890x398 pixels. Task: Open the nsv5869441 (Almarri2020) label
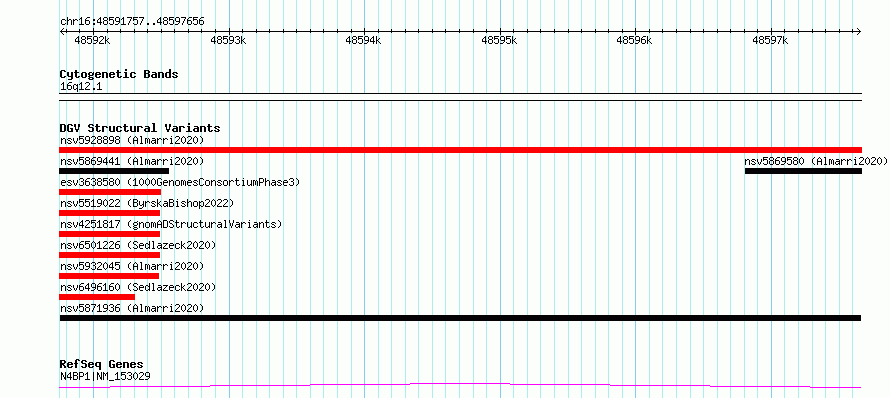point(132,161)
